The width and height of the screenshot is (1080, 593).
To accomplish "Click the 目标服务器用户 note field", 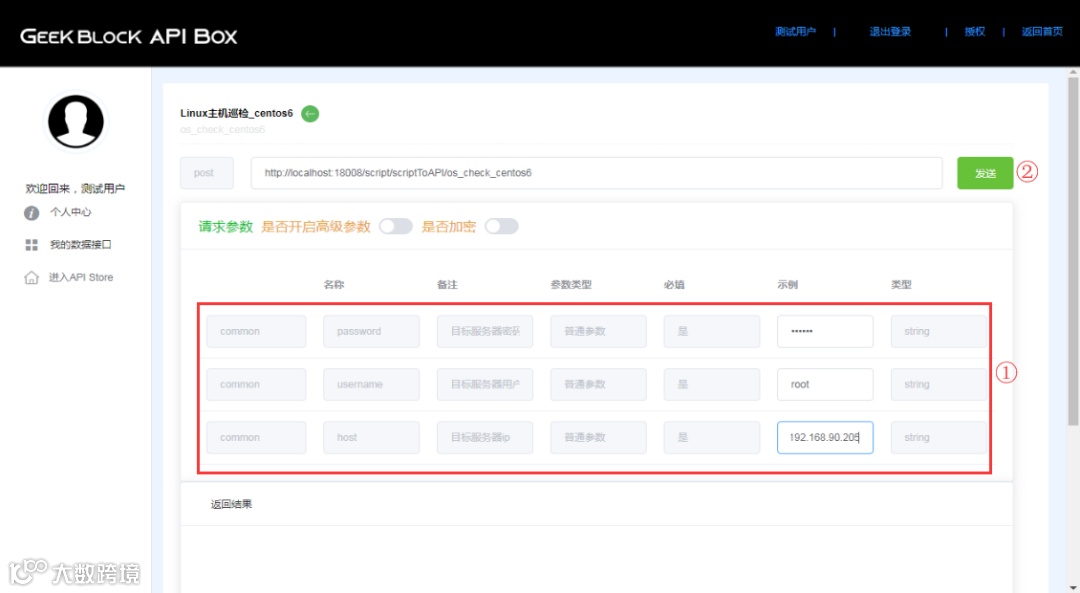I will point(485,384).
